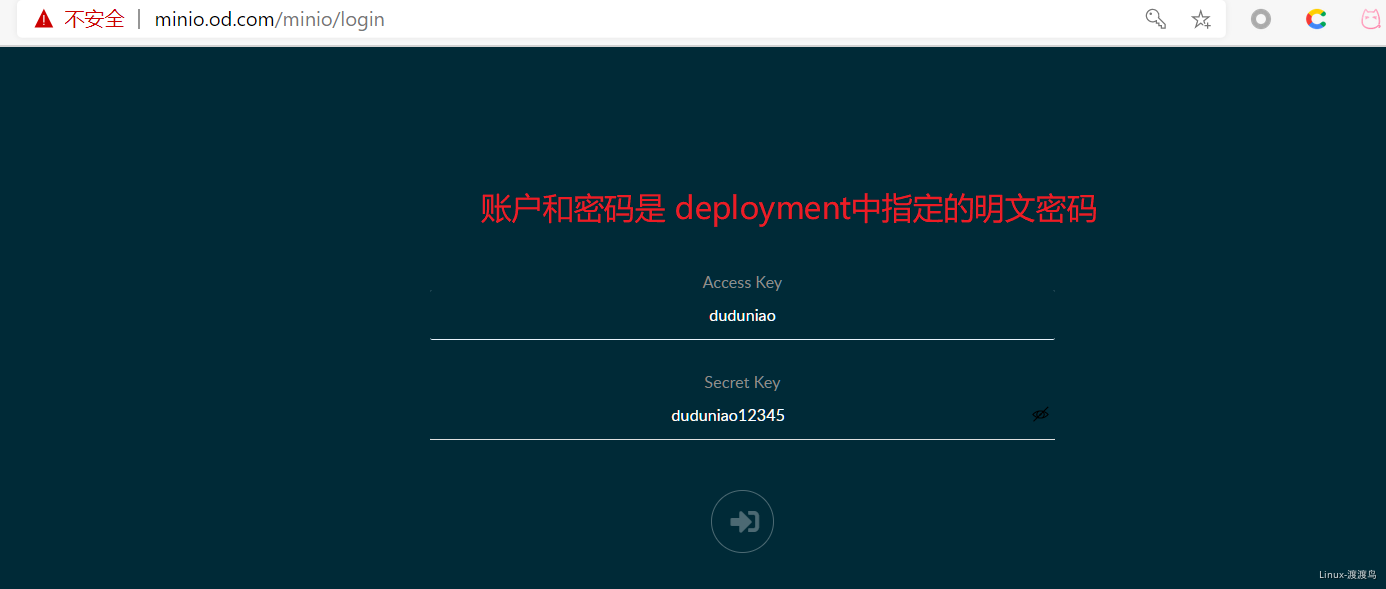Click the 'Secret Key' label text
Viewport: 1386px width, 589px height.
tap(742, 383)
